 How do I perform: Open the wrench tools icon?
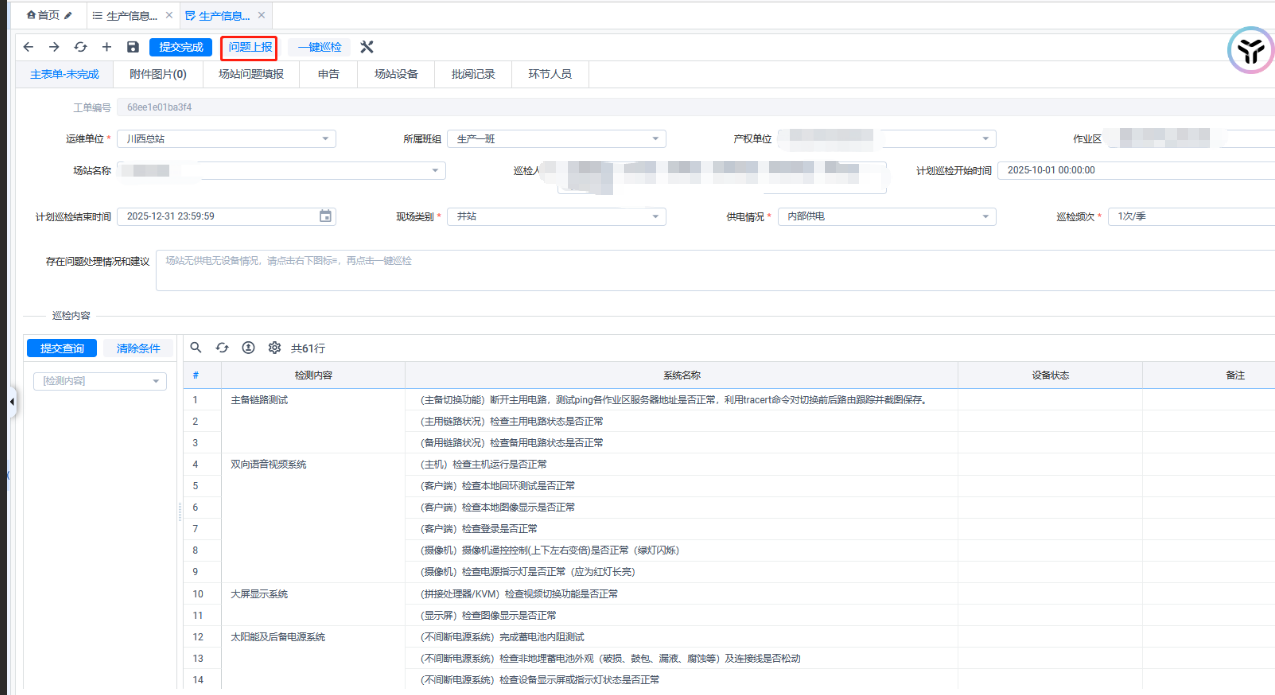(366, 47)
